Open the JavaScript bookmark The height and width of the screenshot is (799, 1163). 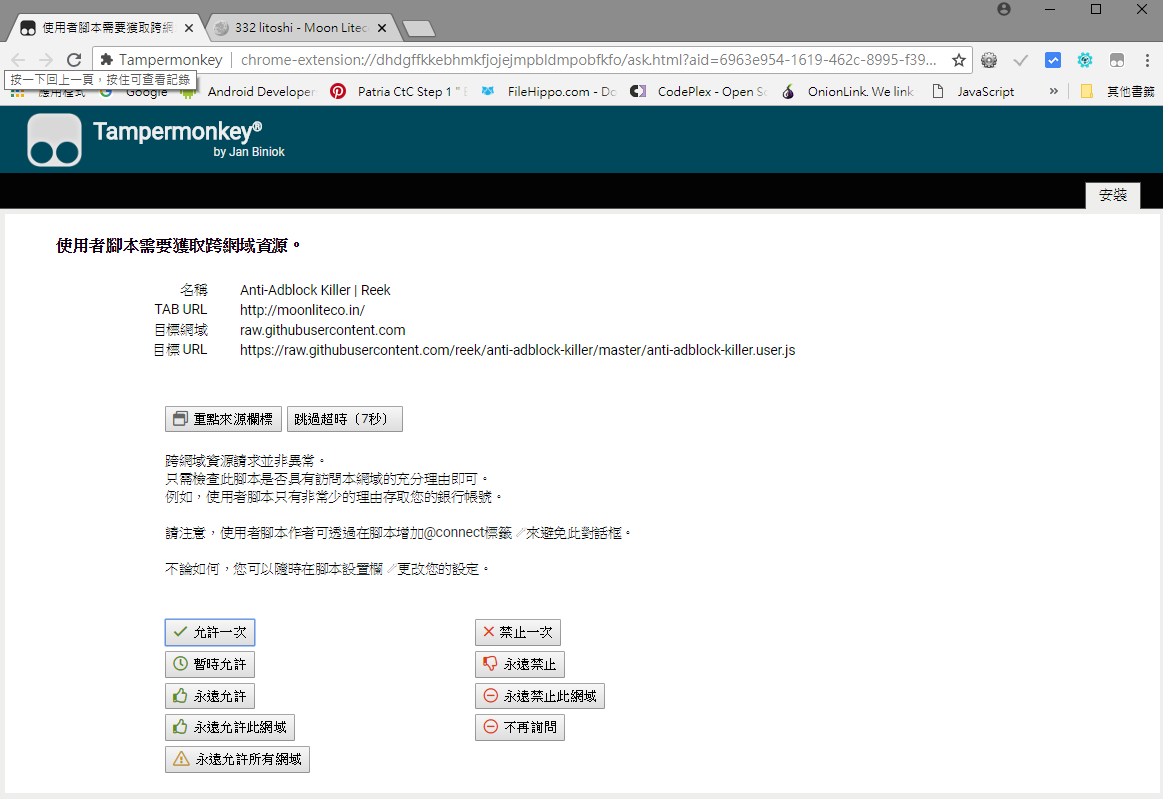pos(973,91)
